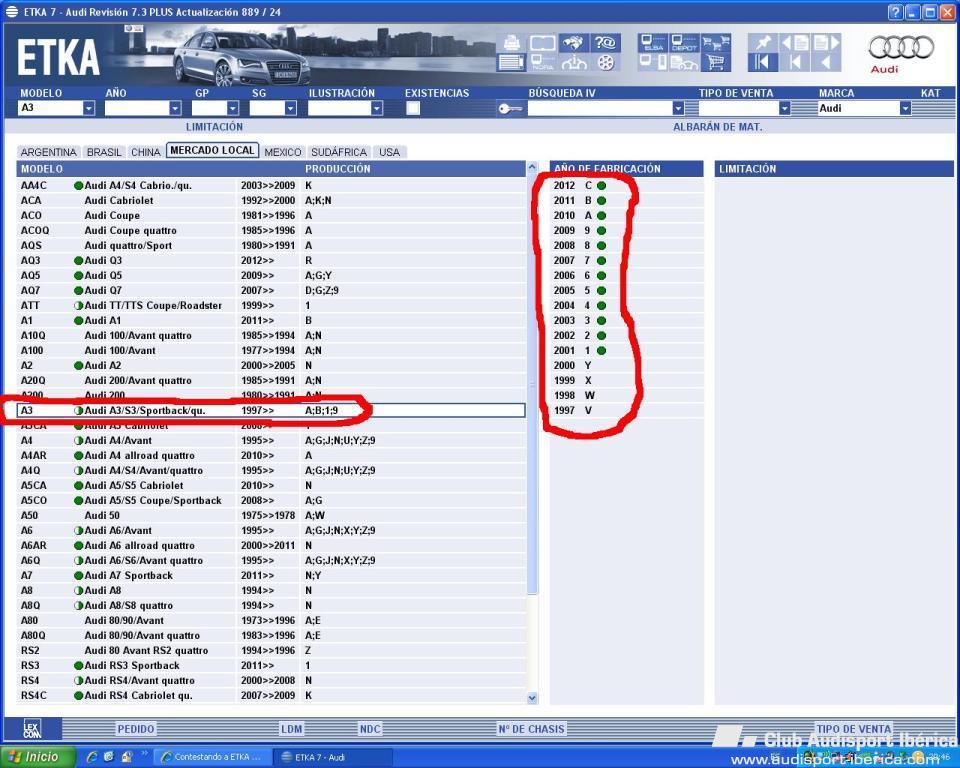Open the TIPO DE VENTA dropdown at top
Viewport: 960px width, 768px height.
click(x=784, y=108)
